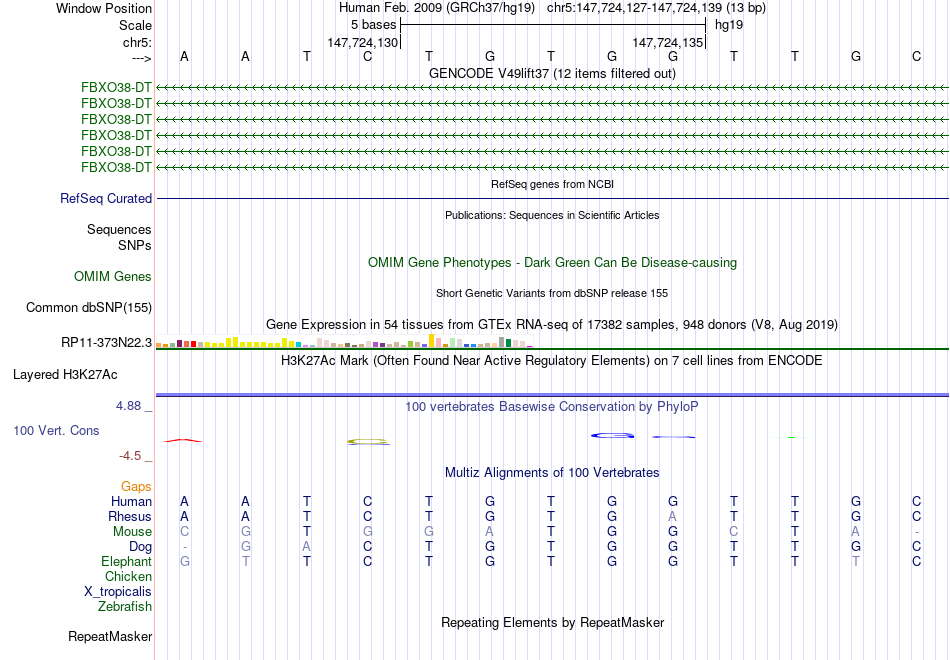The image size is (950, 660).
Task: Click the 'RepeatMasker' track label
Action: click(x=110, y=636)
